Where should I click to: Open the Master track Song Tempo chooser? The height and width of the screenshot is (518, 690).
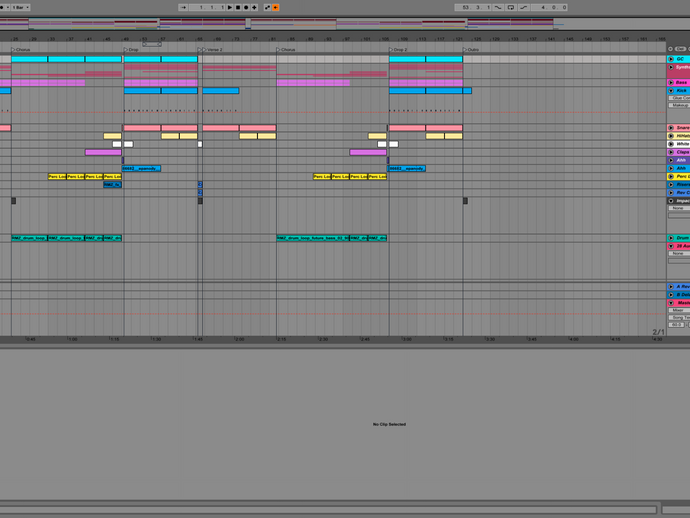coord(679,317)
